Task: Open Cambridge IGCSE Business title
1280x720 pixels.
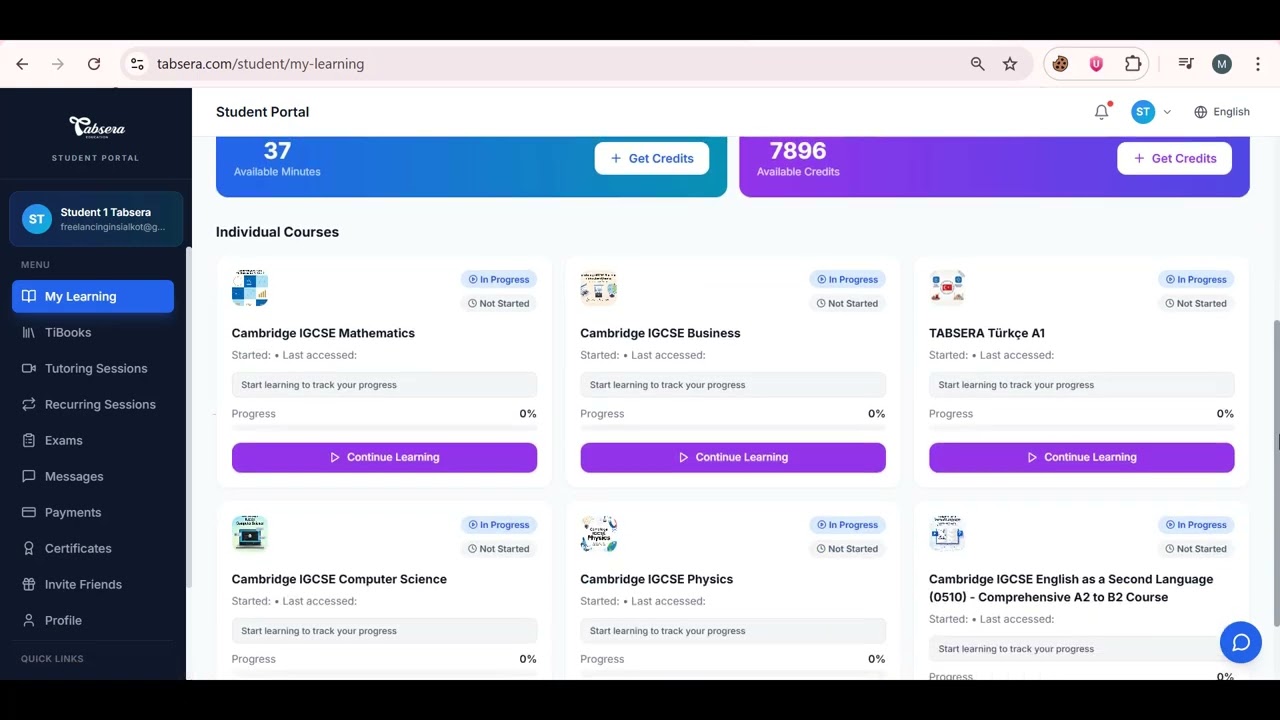Action: [x=660, y=333]
